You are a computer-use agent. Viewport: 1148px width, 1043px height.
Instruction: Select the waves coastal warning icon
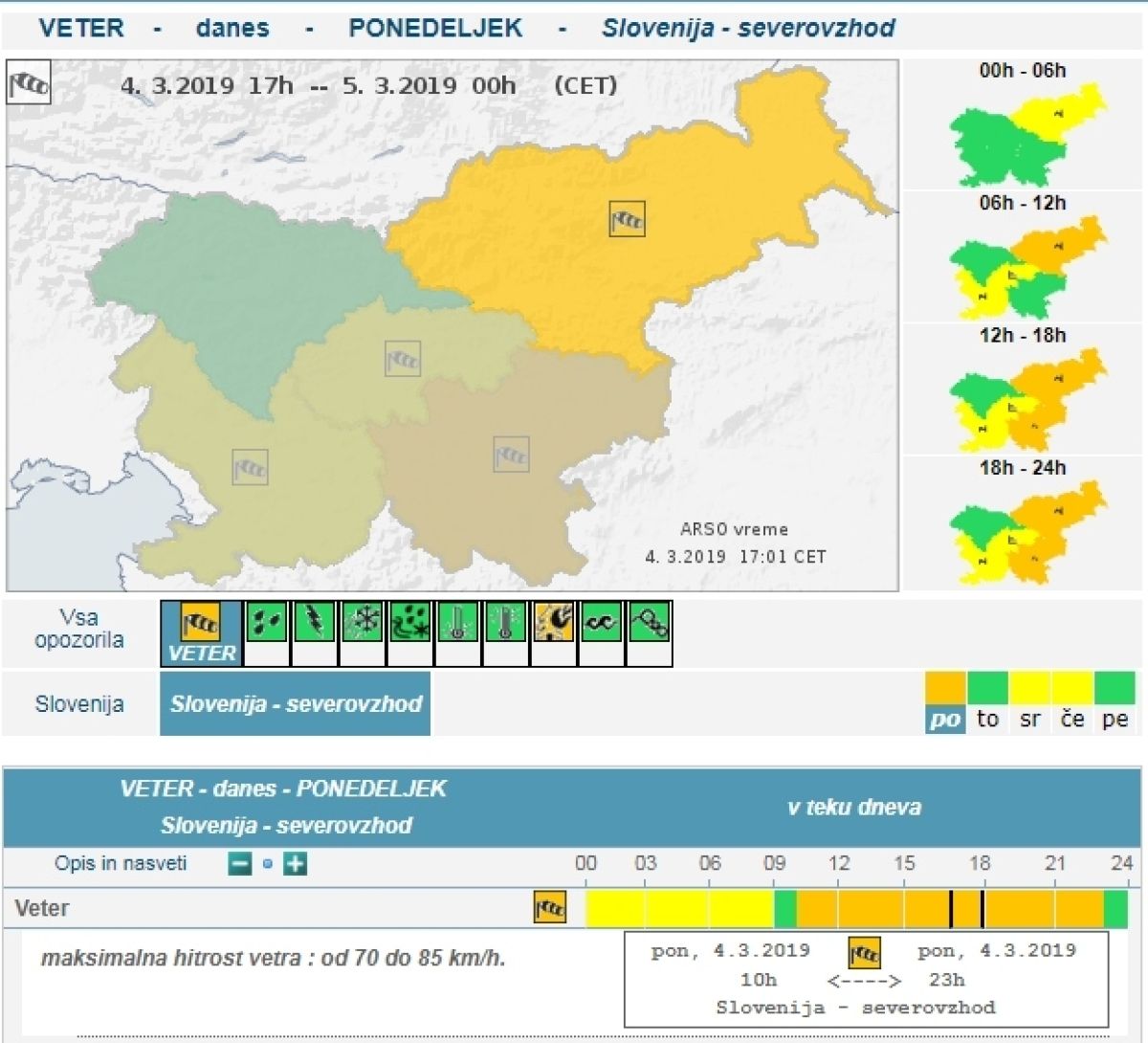point(601,623)
